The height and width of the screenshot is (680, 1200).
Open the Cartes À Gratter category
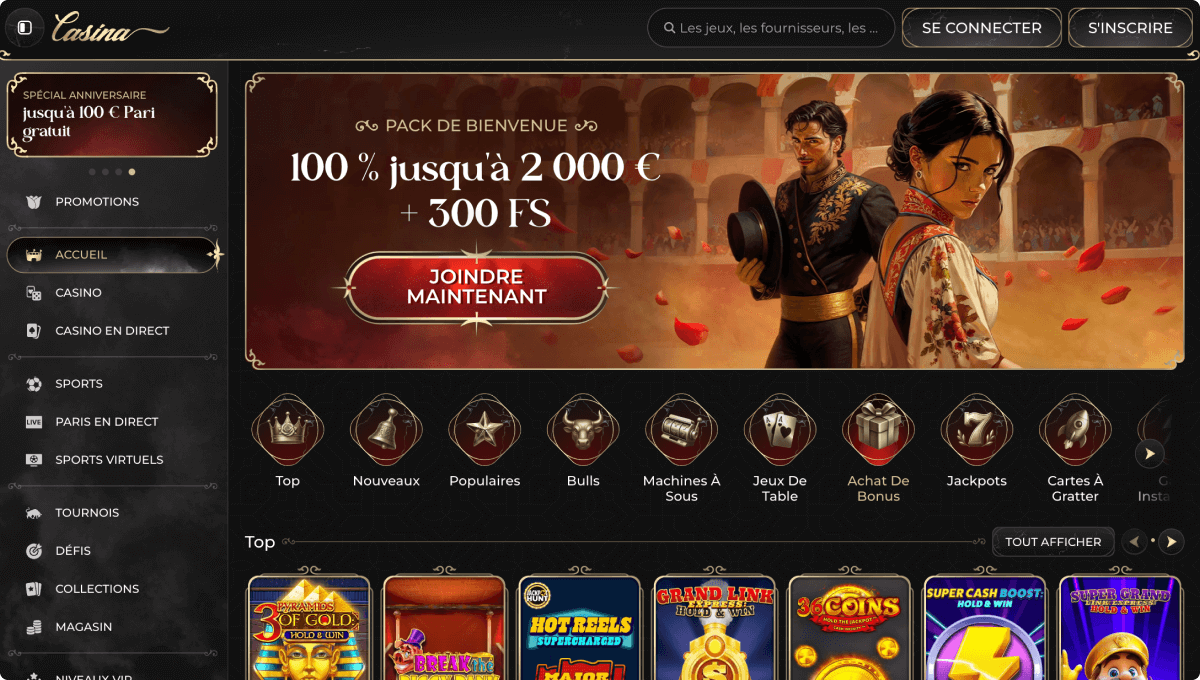[x=1075, y=430]
